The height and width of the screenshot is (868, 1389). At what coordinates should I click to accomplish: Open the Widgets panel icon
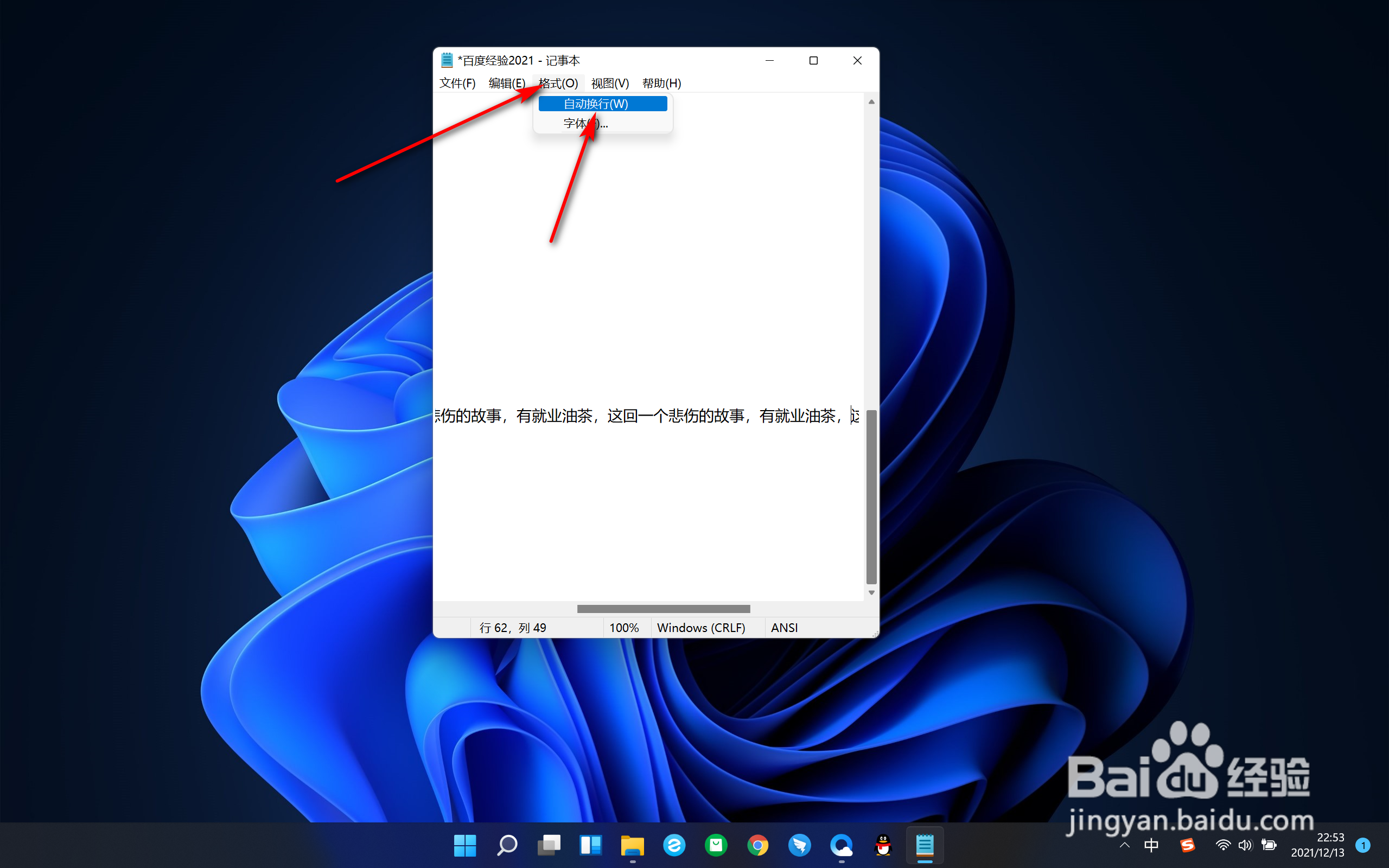pos(591,845)
